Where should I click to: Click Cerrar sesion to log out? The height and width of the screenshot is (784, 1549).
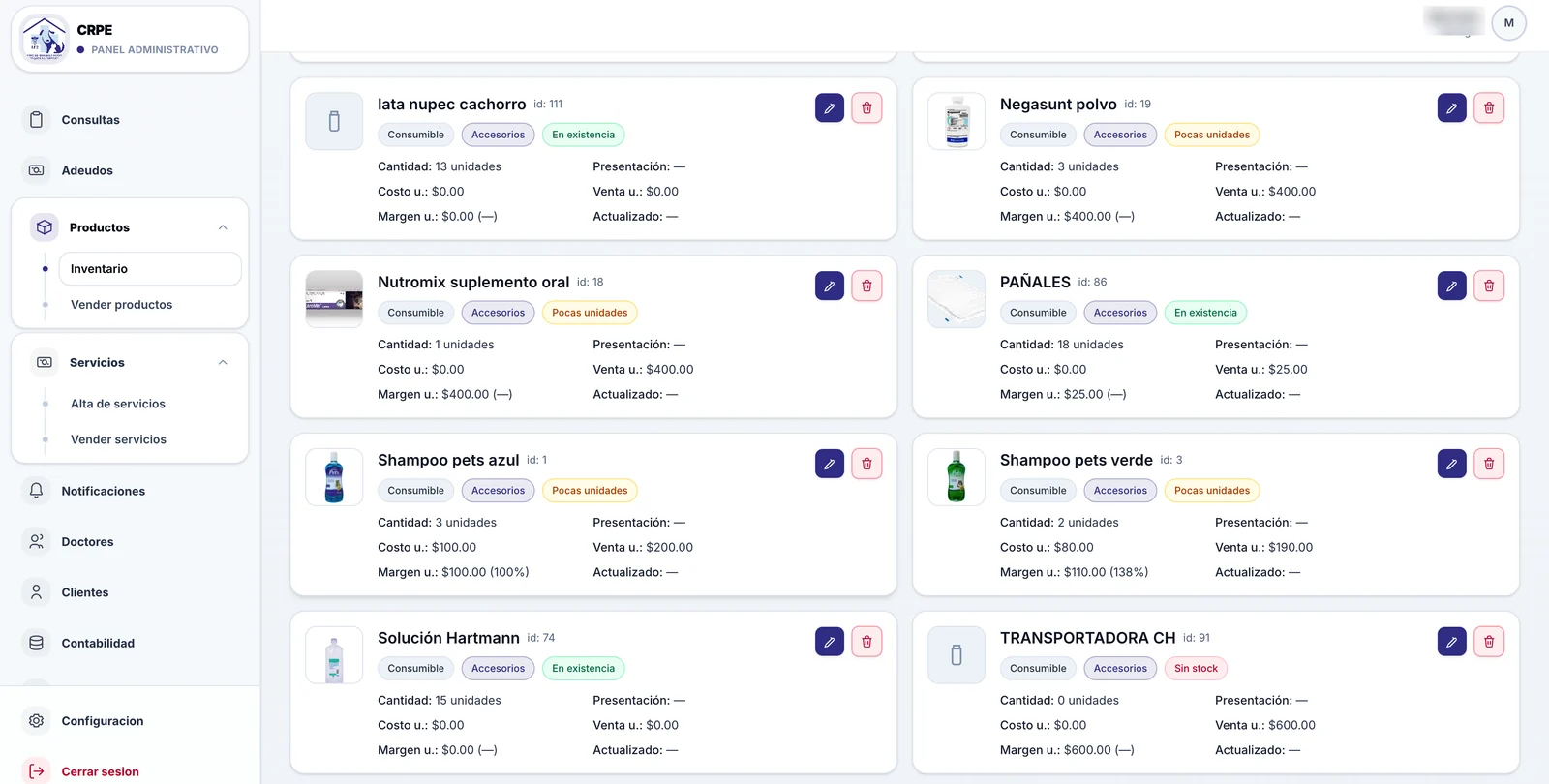130,771
